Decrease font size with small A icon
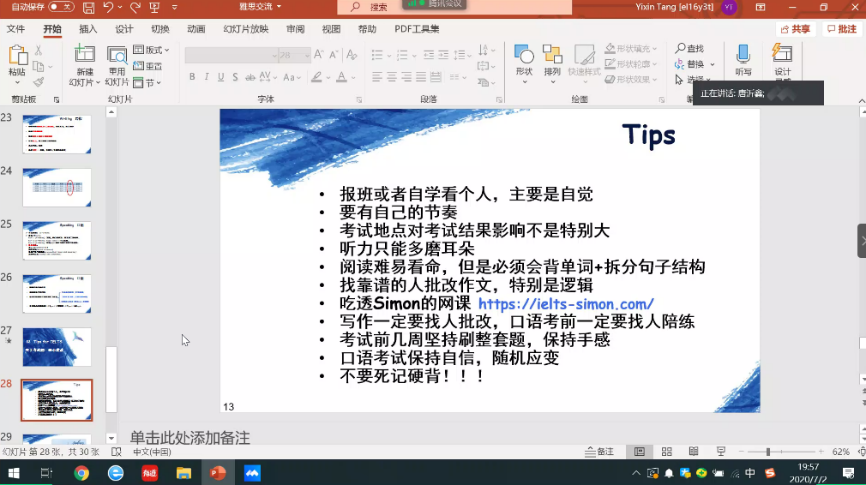 (334, 55)
